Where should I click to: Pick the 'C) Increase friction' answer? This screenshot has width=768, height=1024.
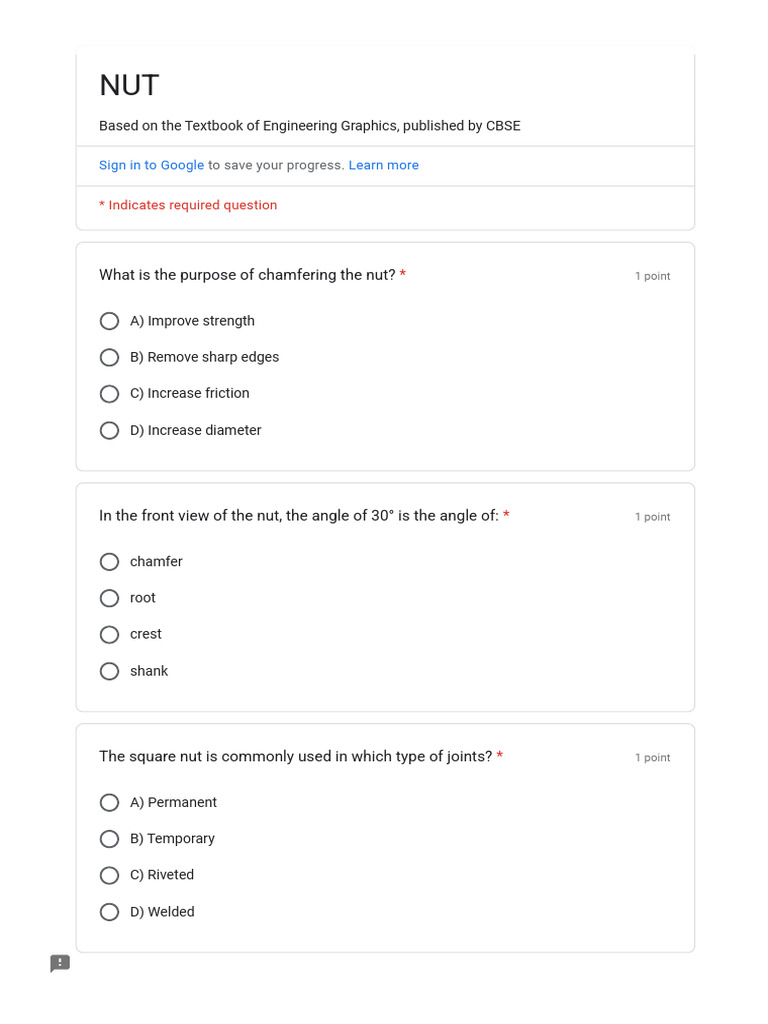(109, 394)
